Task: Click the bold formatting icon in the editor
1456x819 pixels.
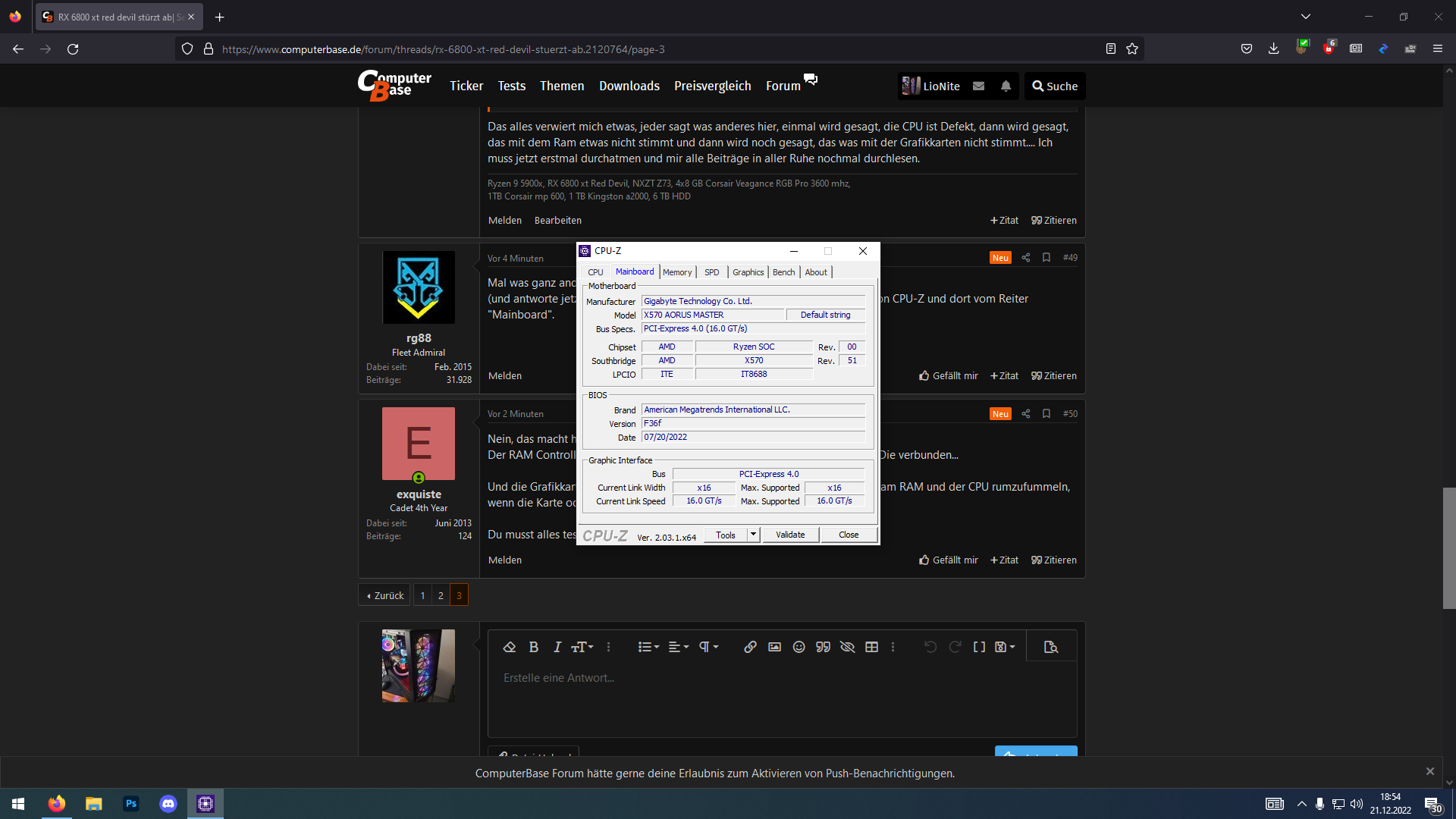Action: tap(533, 647)
